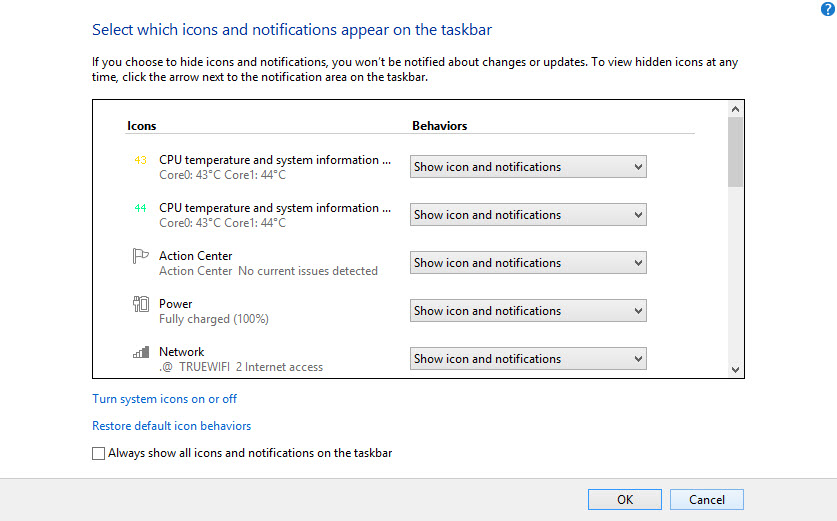Image resolution: width=837 pixels, height=521 pixels.
Task: Open behavior dropdown for second CPU temperature
Action: pos(528,215)
